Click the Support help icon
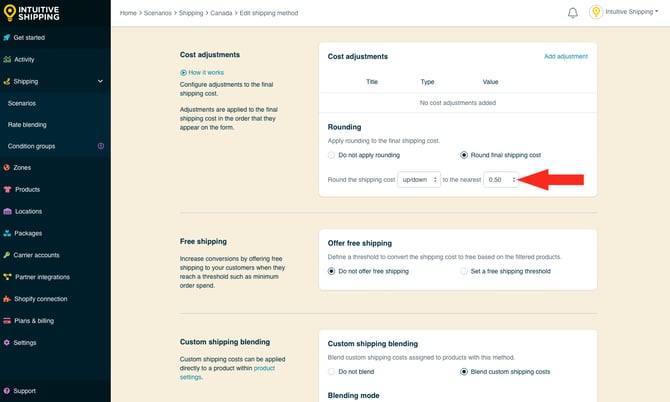The width and height of the screenshot is (670, 402). tap(8, 391)
